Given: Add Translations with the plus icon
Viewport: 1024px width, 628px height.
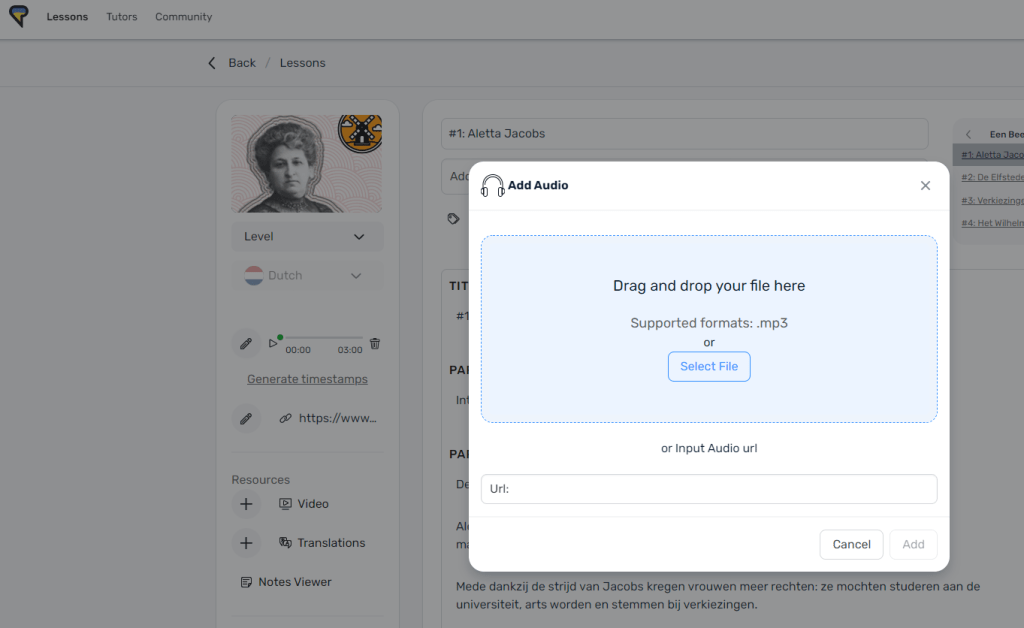Looking at the screenshot, I should pos(246,543).
